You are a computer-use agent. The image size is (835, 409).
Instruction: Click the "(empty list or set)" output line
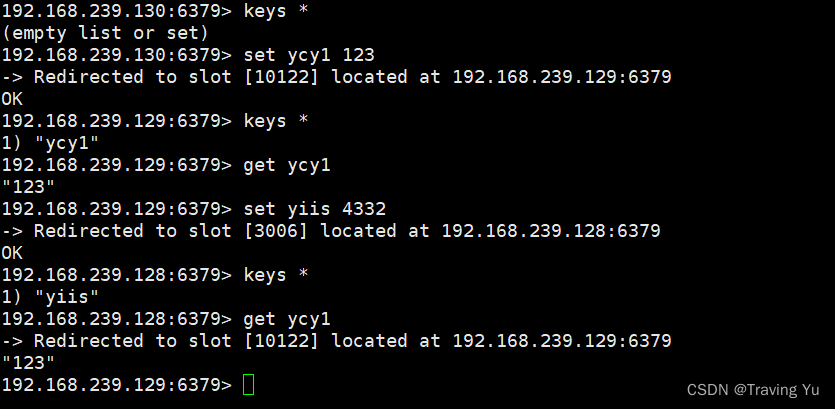click(x=105, y=33)
